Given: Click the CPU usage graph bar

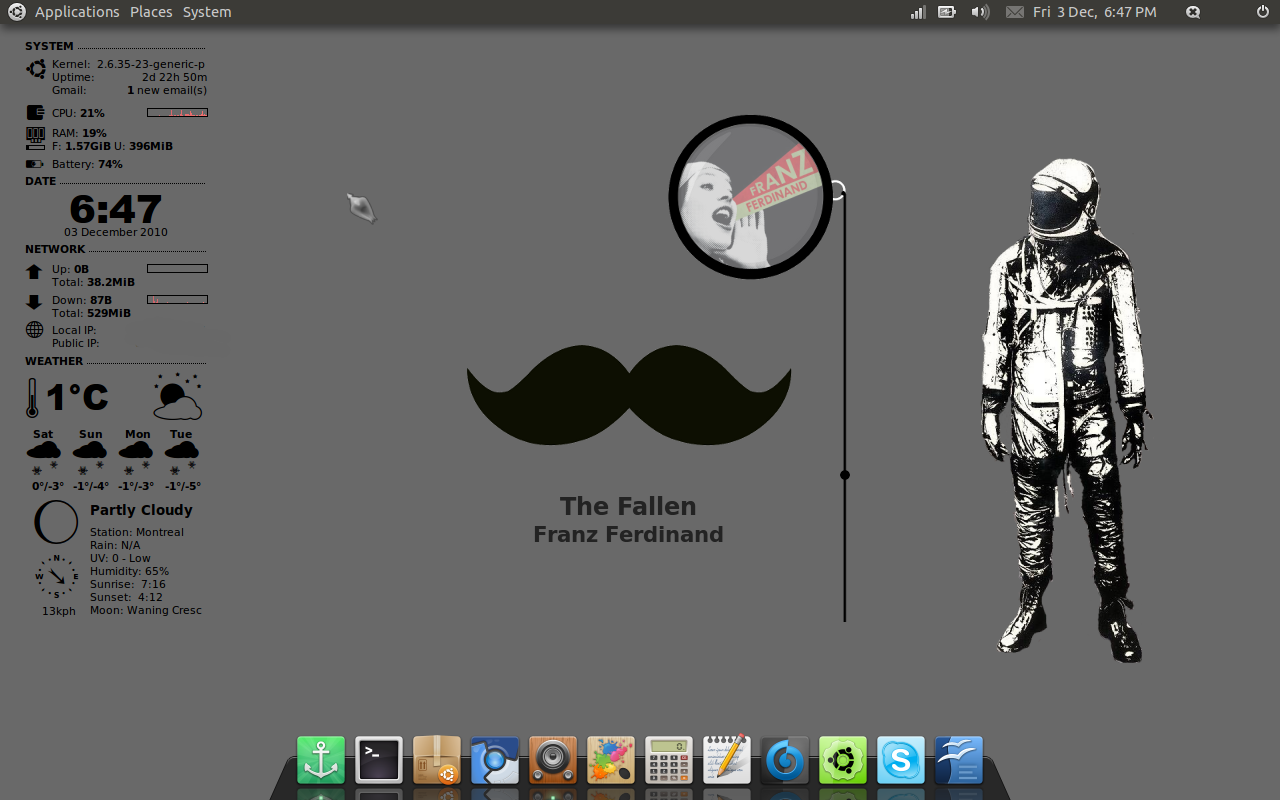Looking at the screenshot, I should pyautogui.click(x=177, y=113).
